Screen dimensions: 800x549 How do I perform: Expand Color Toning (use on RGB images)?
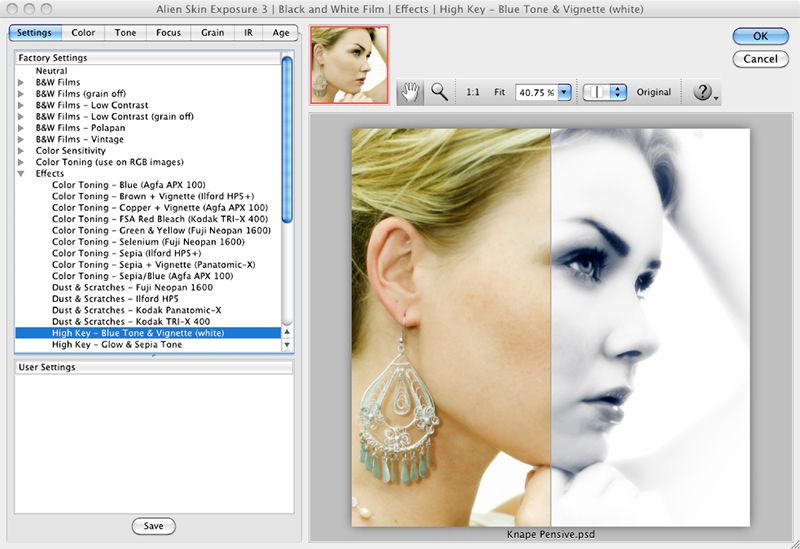point(21,162)
